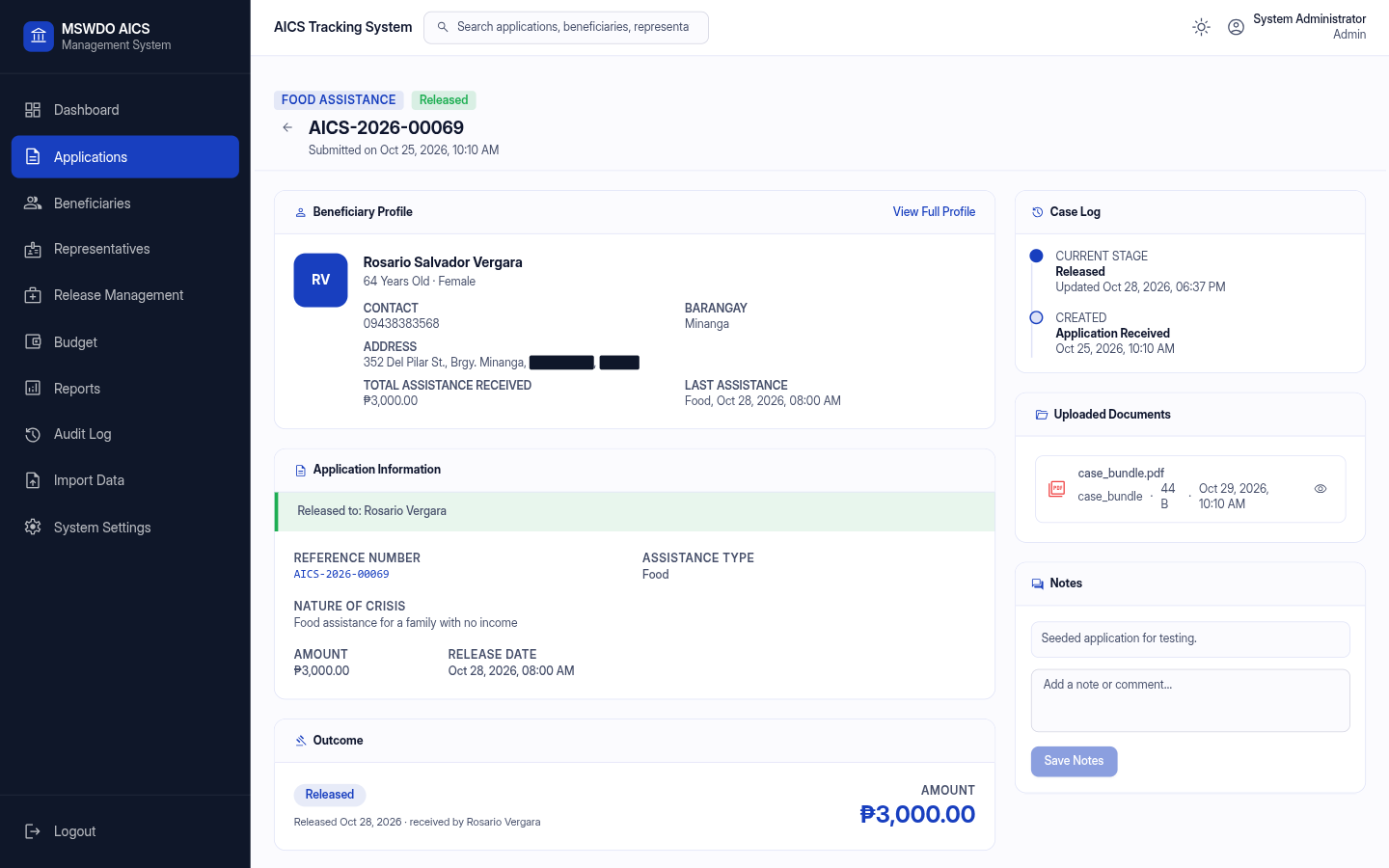Open the System Administrator user profile icon
The width and height of the screenshot is (1389, 868).
1236,27
